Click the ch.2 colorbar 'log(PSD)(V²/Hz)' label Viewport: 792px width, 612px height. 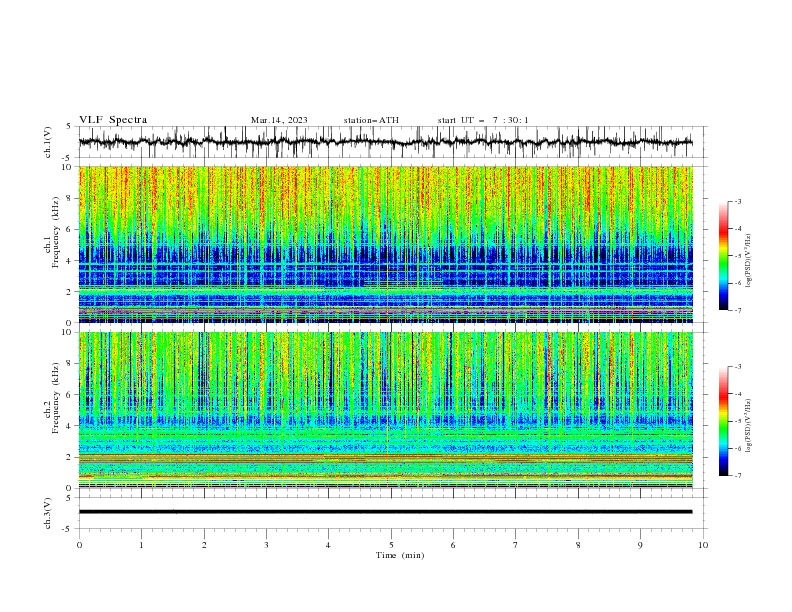(749, 425)
